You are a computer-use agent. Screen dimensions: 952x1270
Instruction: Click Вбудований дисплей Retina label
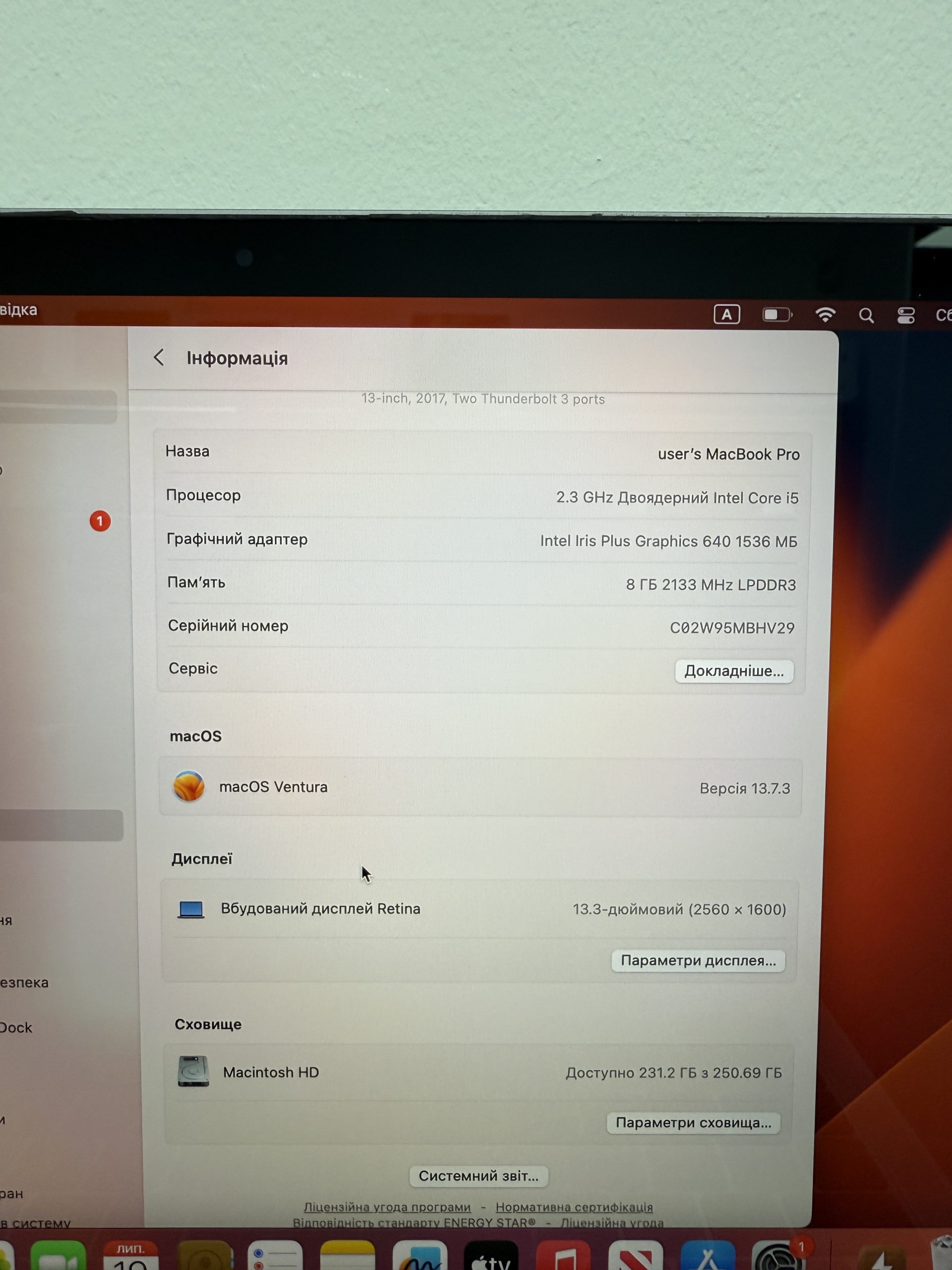point(320,908)
